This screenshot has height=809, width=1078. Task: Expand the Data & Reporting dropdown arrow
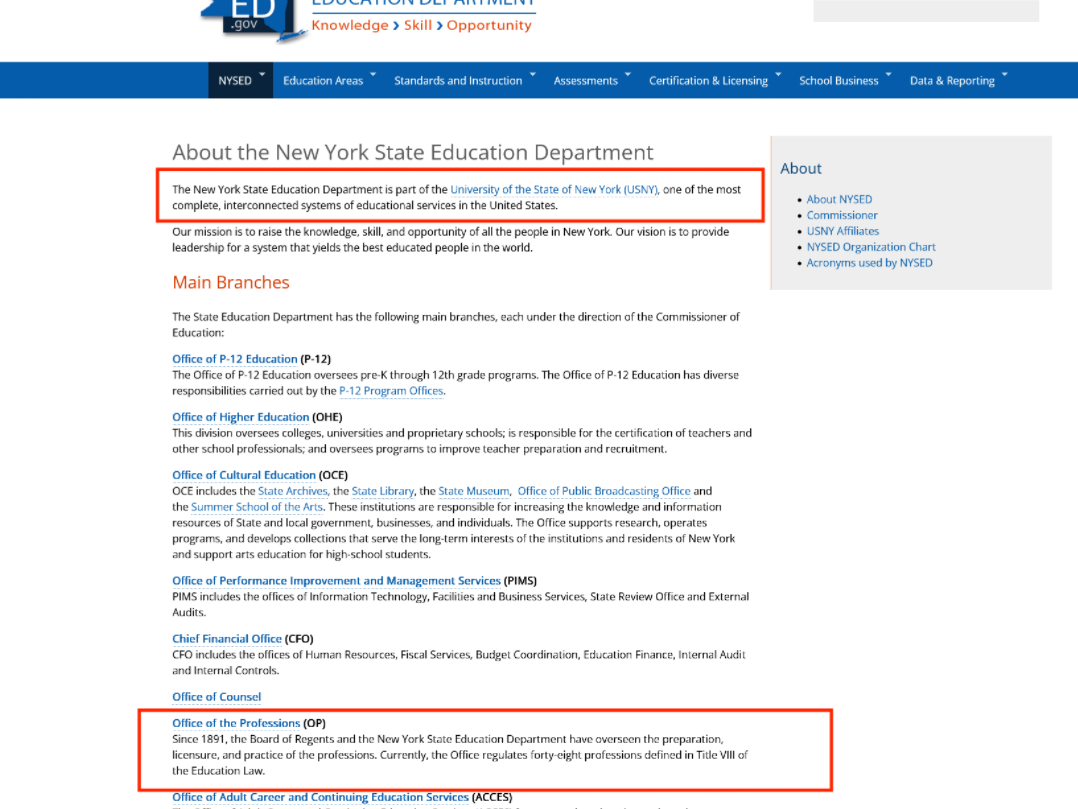point(1004,74)
